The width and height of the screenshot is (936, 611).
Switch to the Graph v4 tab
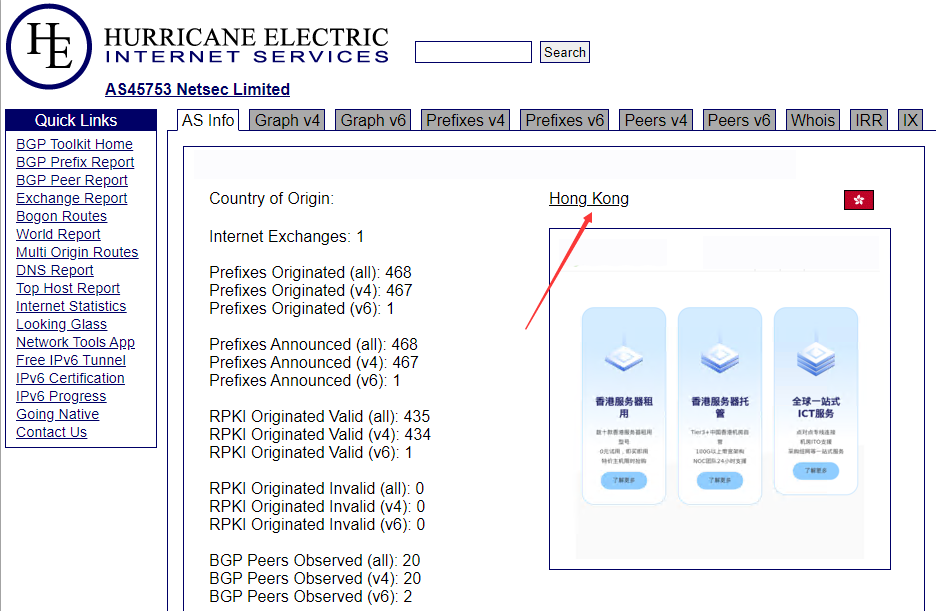287,120
